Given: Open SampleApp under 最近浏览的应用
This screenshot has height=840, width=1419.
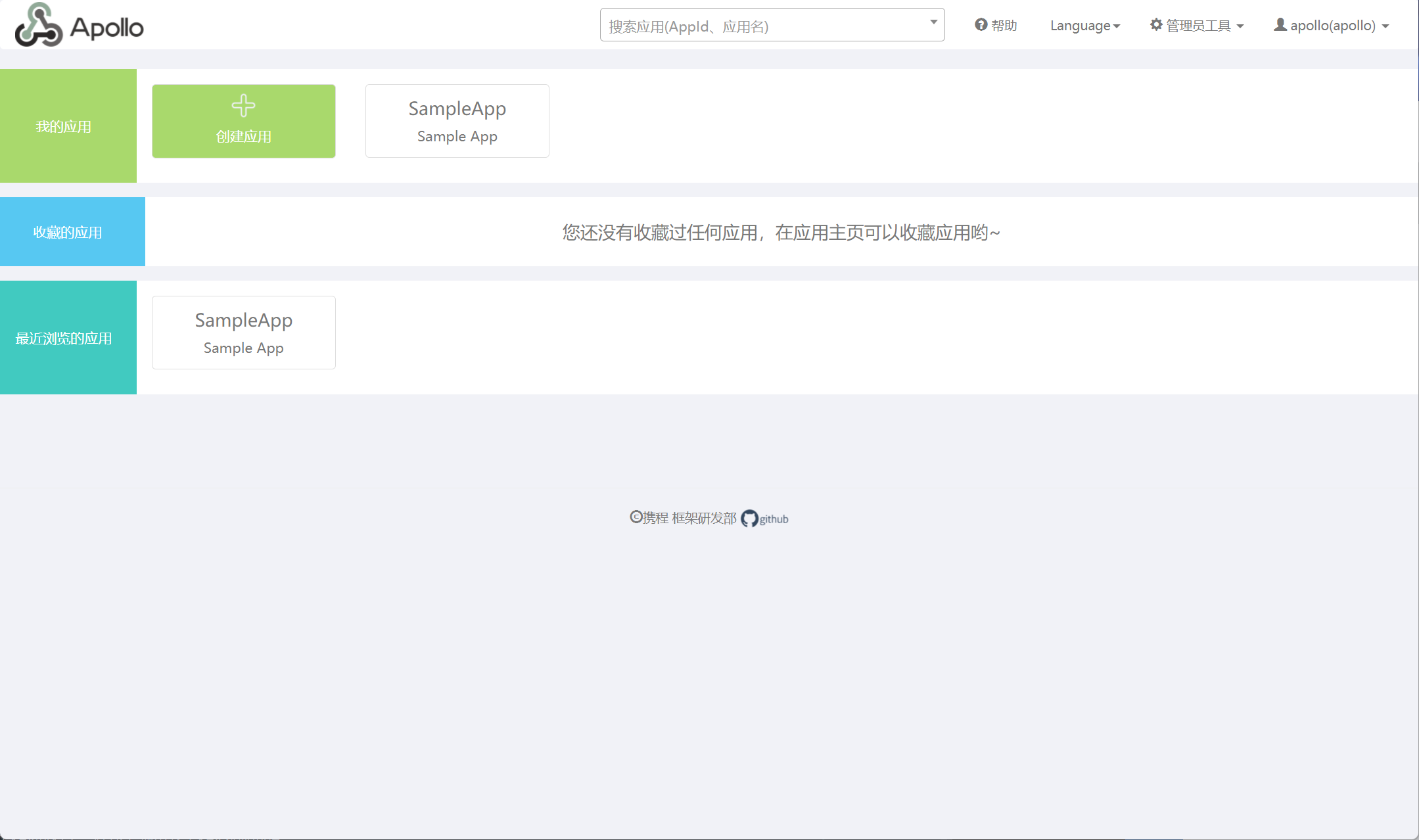Looking at the screenshot, I should click(244, 333).
